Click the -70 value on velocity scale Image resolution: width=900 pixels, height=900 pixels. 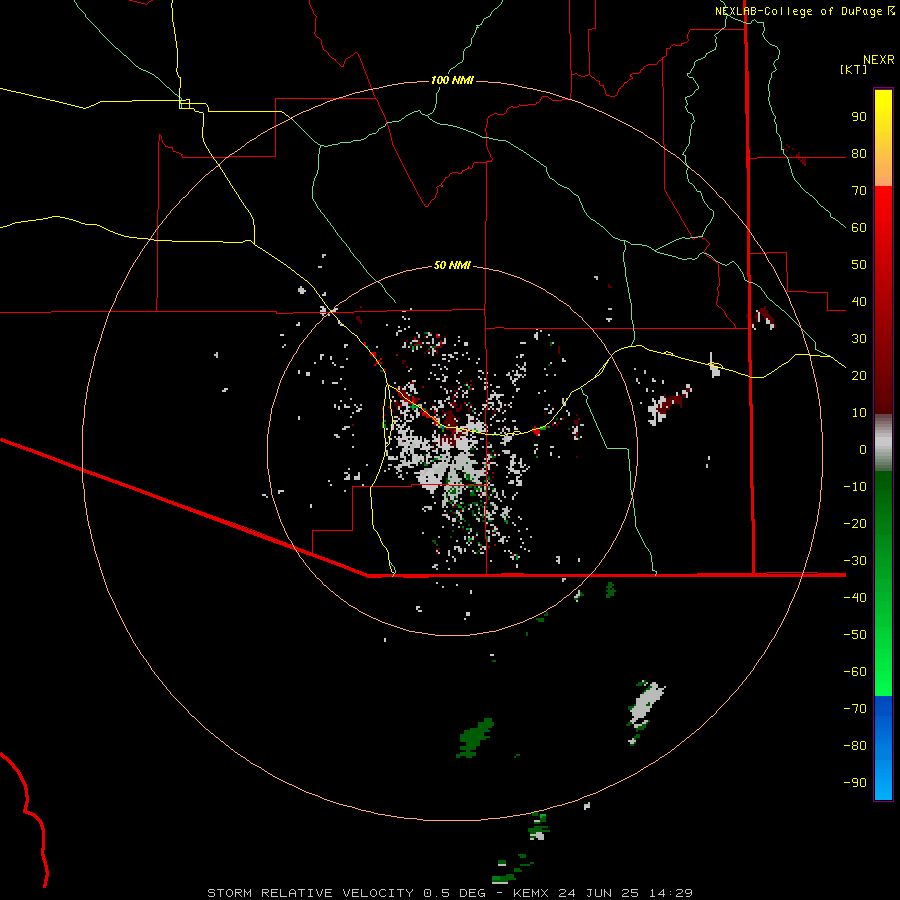[855, 709]
